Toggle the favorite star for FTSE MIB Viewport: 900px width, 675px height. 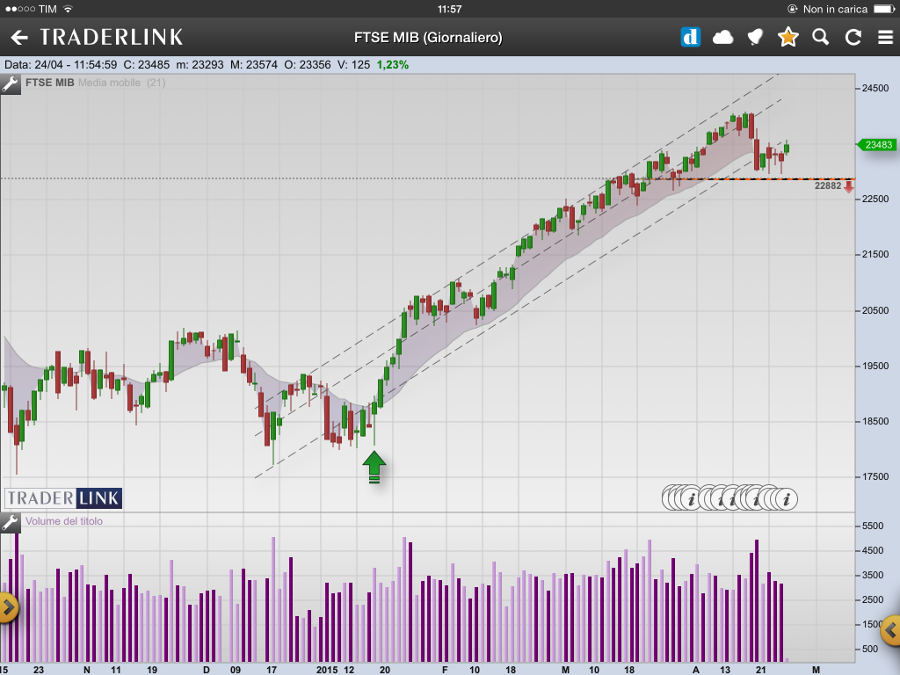pyautogui.click(x=788, y=38)
